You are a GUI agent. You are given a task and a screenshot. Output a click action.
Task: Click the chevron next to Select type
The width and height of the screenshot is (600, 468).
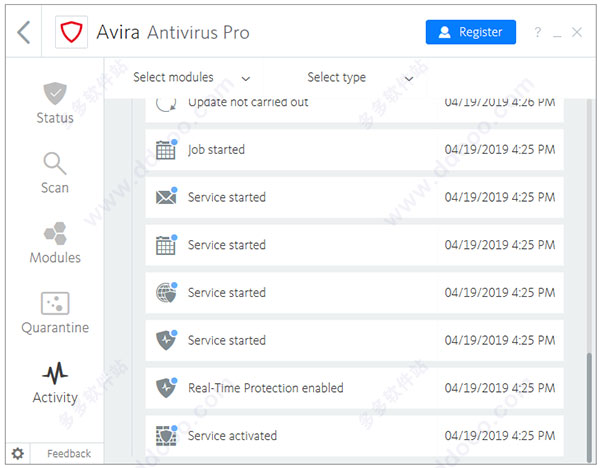(x=409, y=79)
